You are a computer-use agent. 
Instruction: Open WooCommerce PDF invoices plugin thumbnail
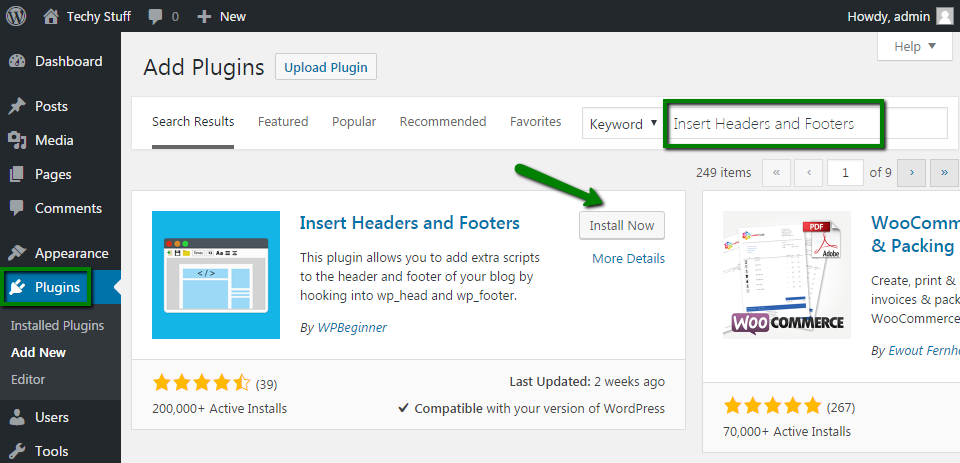[787, 275]
